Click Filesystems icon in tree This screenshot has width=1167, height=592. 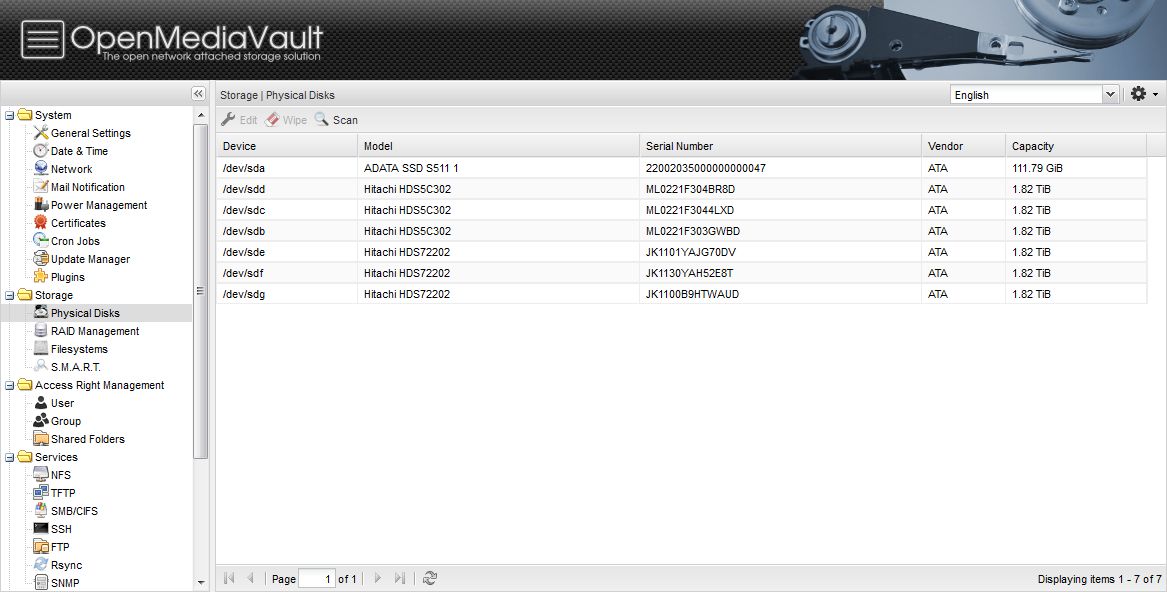(41, 348)
